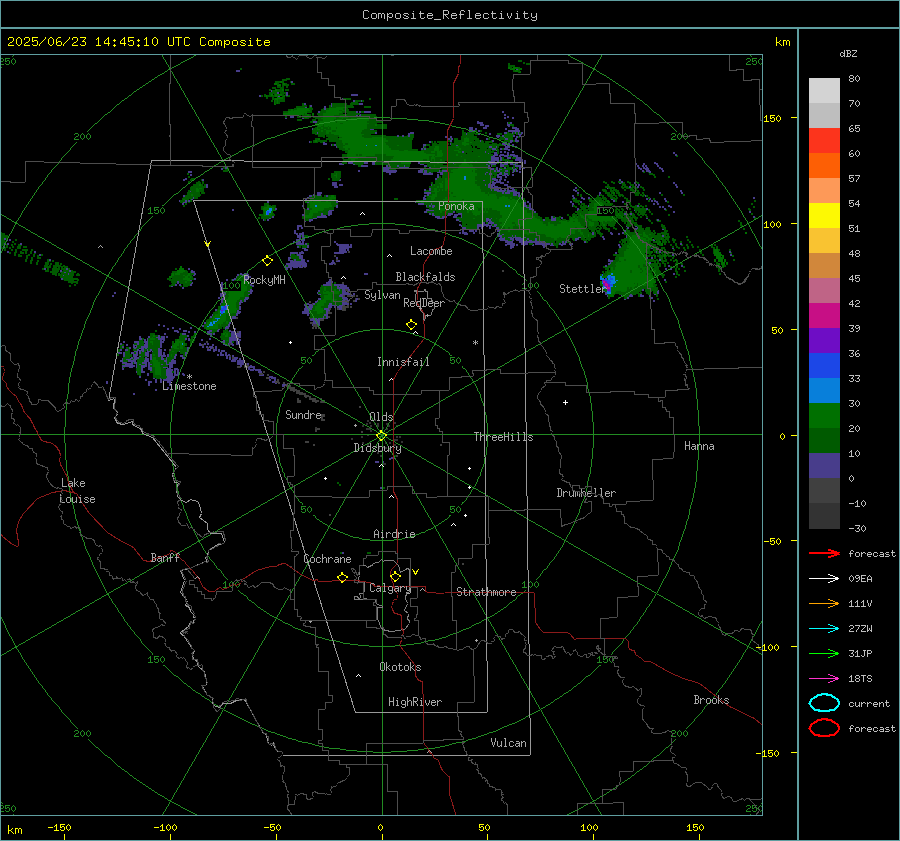Click the Limestone label

coord(189,386)
